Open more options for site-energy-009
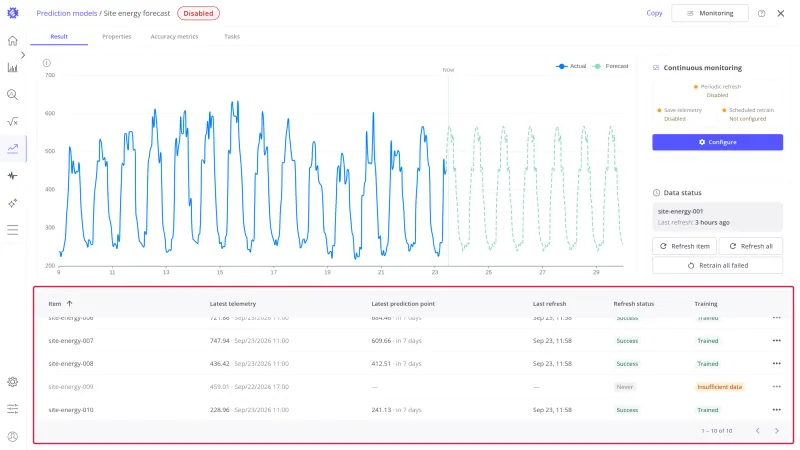Image resolution: width=800 pixels, height=450 pixels. (x=777, y=386)
